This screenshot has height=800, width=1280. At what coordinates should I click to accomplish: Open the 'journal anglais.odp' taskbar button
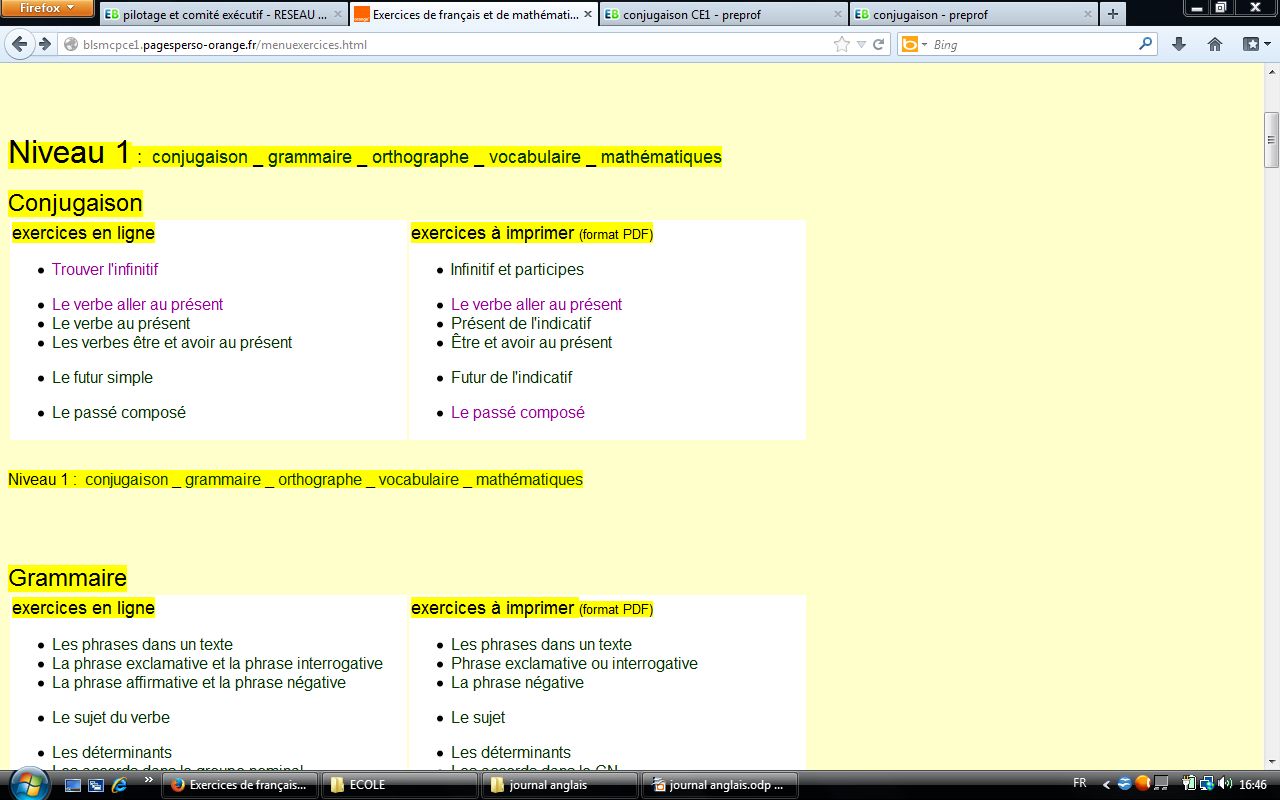tap(720, 785)
